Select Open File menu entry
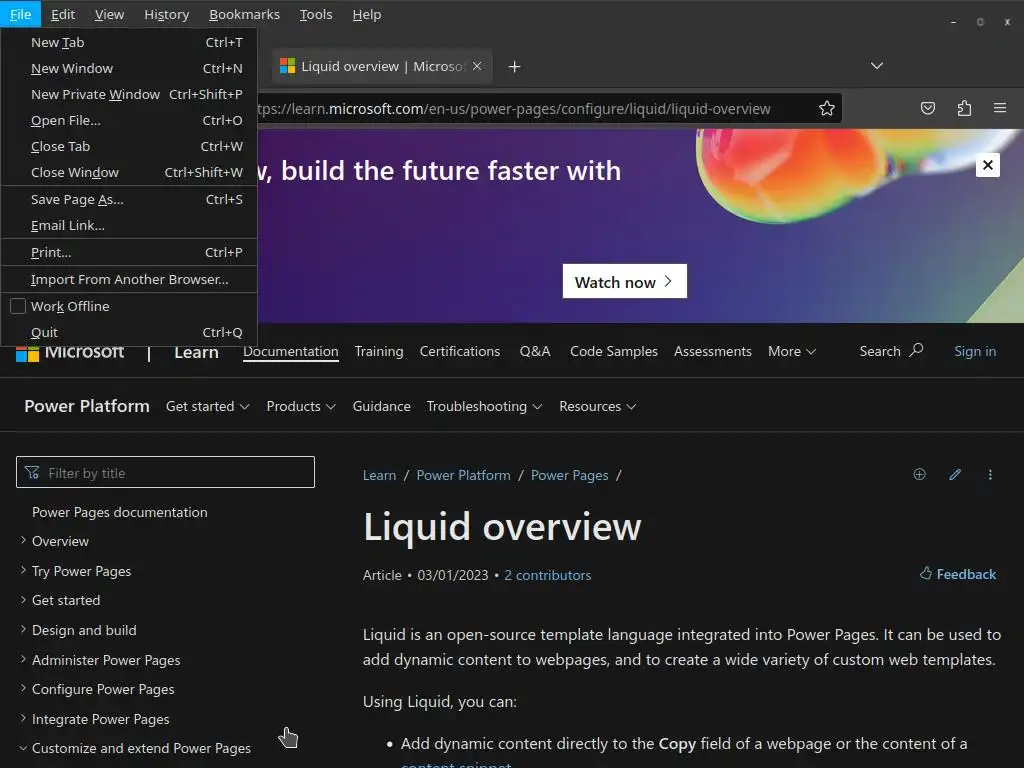Screen dimensions: 1024x768 pyautogui.click(x=129, y=121)
